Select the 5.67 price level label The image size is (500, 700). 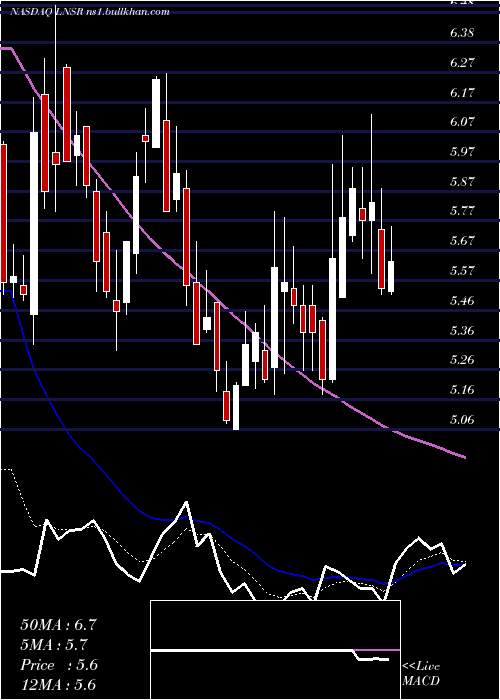tap(462, 240)
